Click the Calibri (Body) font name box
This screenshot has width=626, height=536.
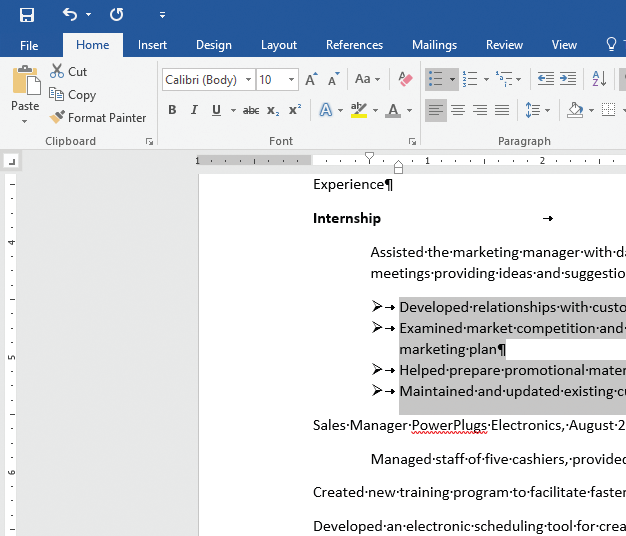click(x=203, y=80)
